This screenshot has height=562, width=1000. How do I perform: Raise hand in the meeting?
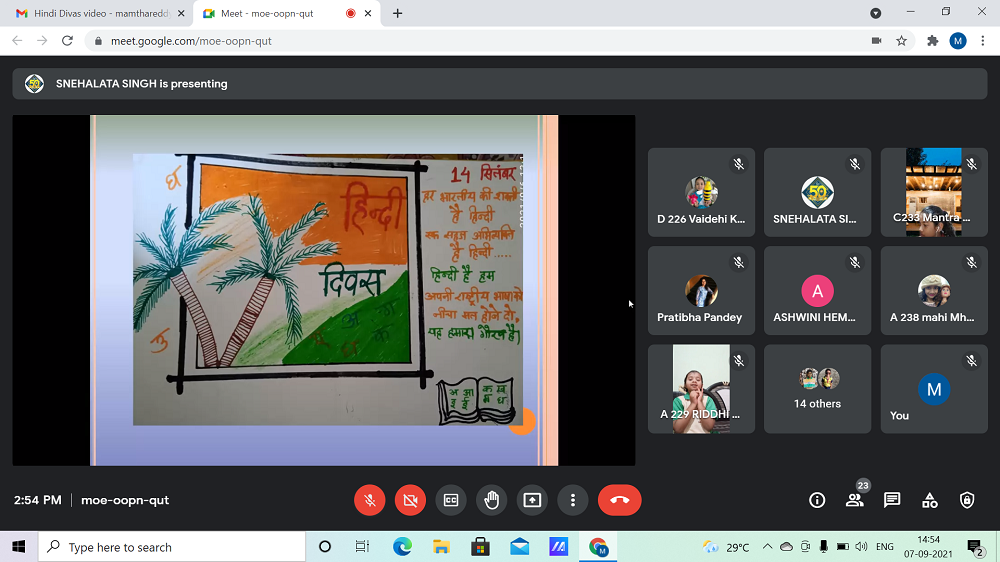(491, 500)
